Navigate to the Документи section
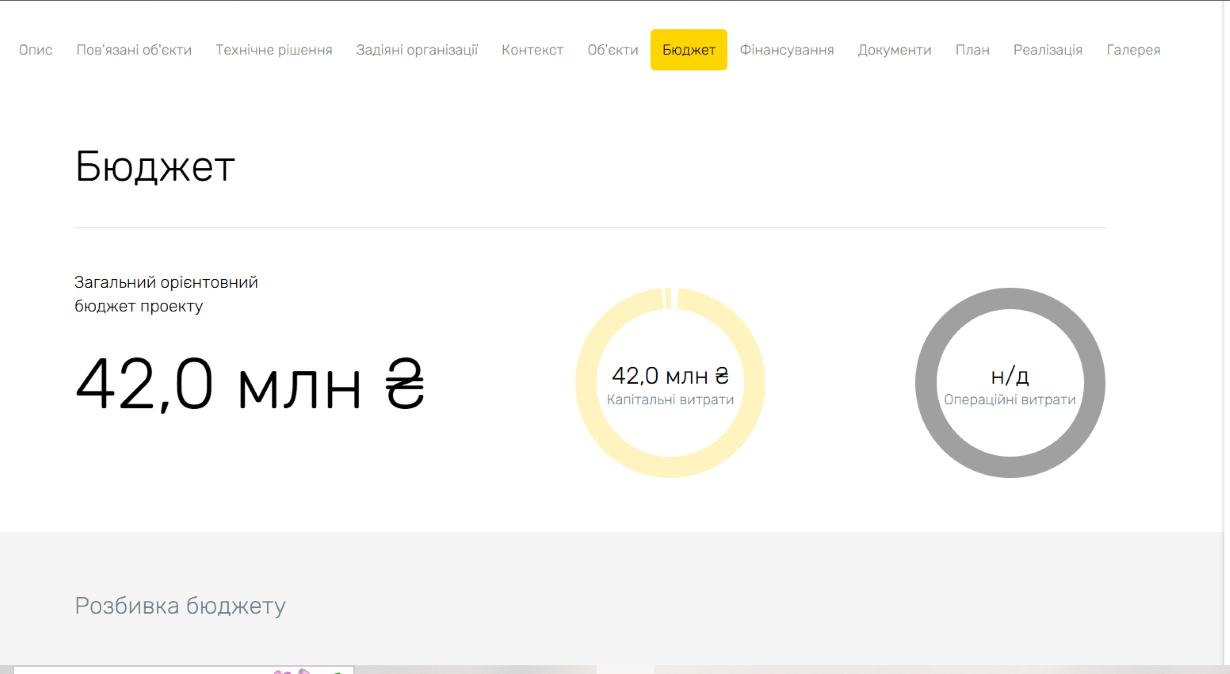This screenshot has height=674, width=1230. (894, 50)
